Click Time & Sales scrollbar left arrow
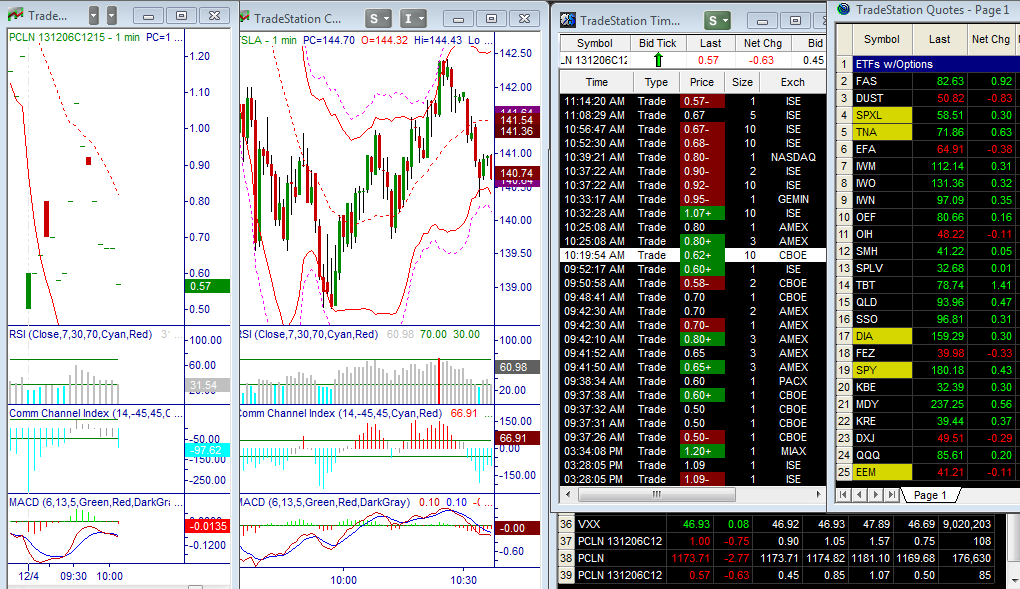The width and height of the screenshot is (1020, 589). pos(569,495)
